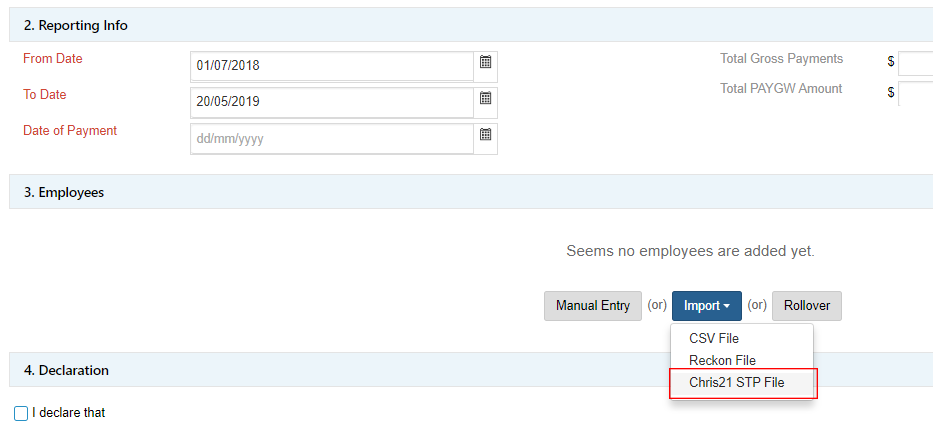Click the Total Gross Payments amount box
The height and width of the screenshot is (440, 933).
coord(914,63)
